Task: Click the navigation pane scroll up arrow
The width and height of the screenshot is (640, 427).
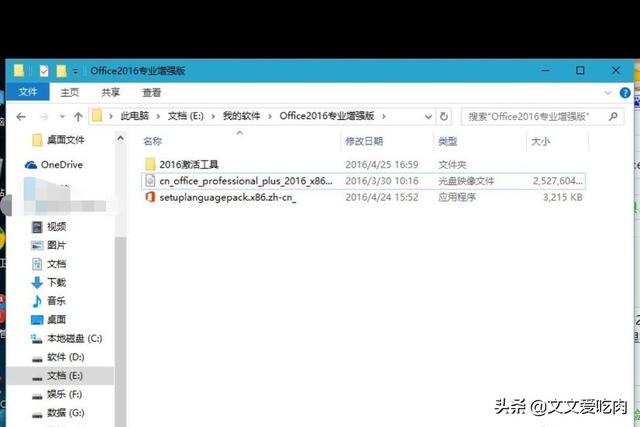Action: [x=120, y=138]
